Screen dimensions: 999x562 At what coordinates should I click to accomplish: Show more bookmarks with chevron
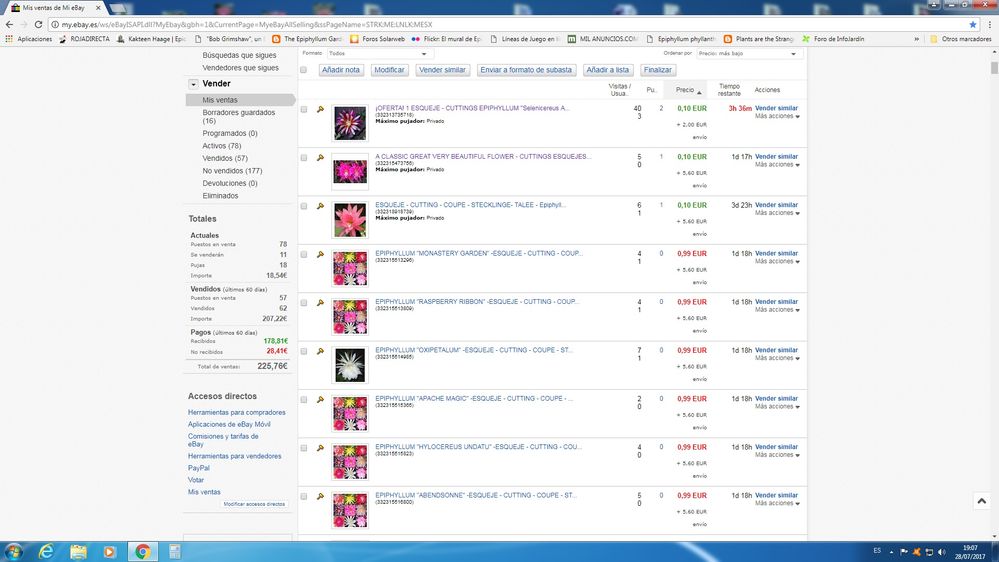917,39
